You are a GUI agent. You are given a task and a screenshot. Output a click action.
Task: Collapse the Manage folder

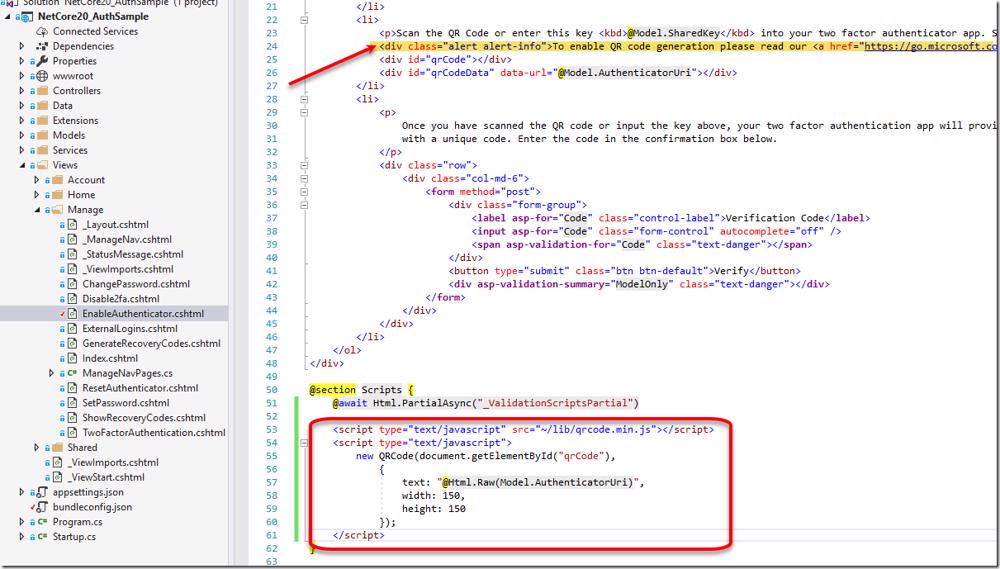tap(37, 210)
